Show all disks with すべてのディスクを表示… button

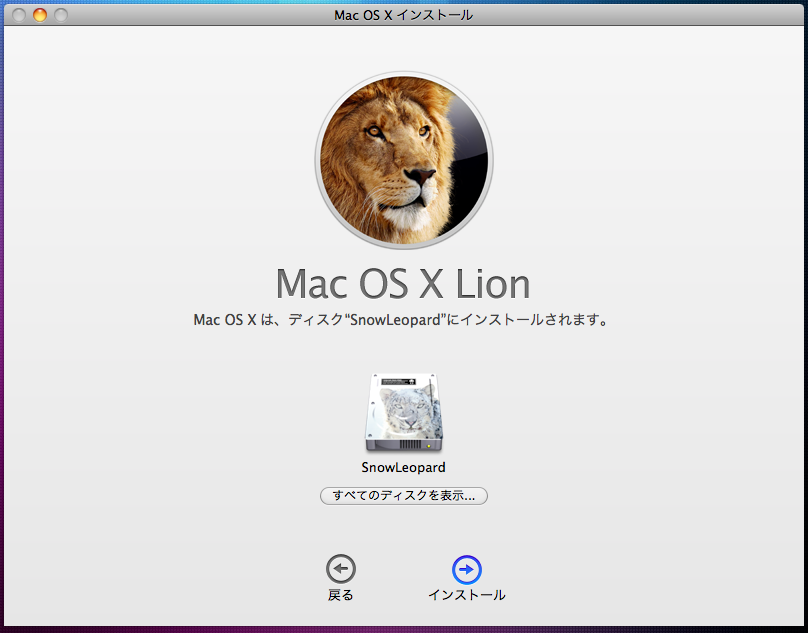click(404, 495)
